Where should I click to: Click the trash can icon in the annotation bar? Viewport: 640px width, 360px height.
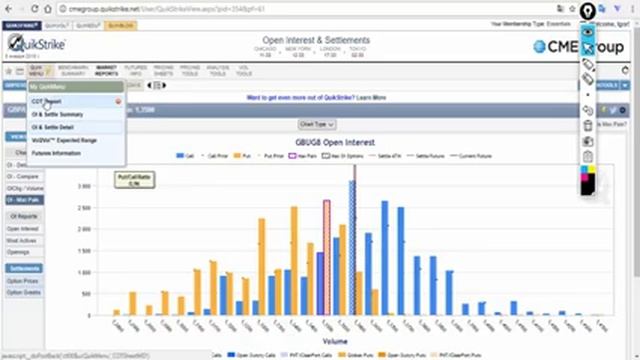[x=588, y=126]
